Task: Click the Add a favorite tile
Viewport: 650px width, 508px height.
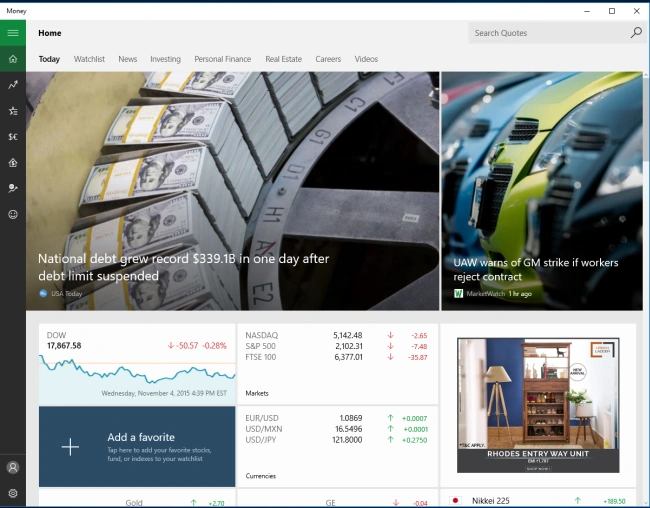Action: (137, 447)
